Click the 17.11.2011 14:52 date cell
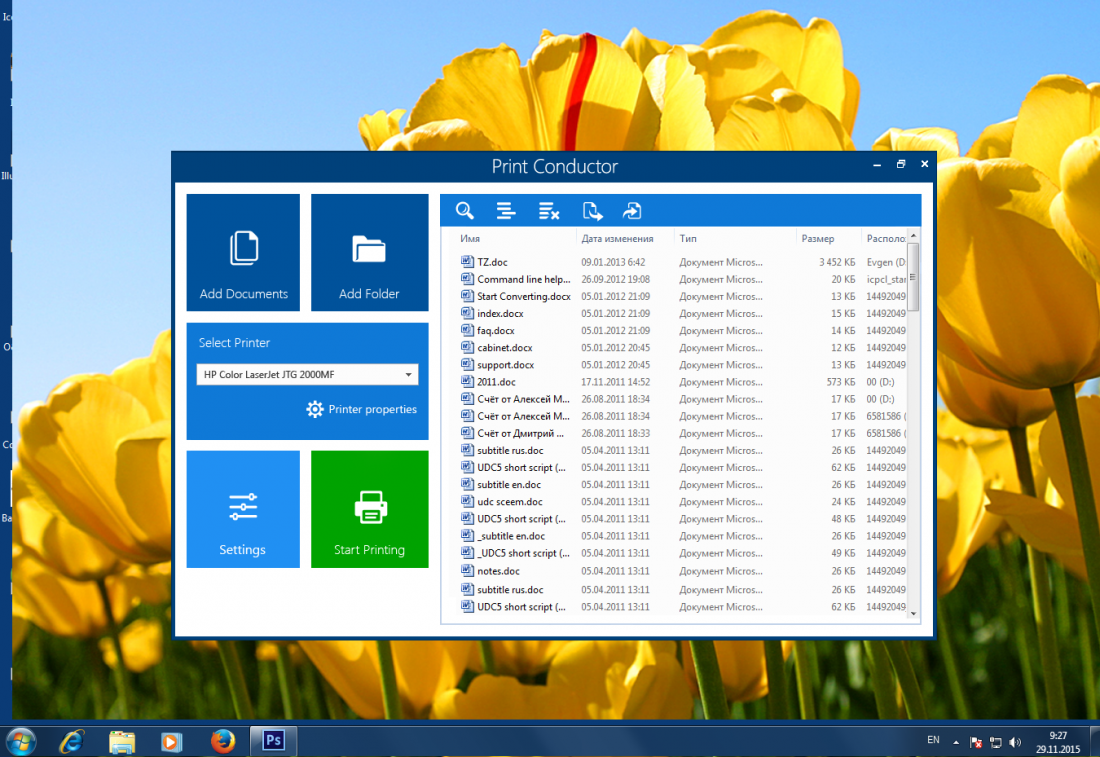Screen dimensions: 1100x757 [x=615, y=382]
